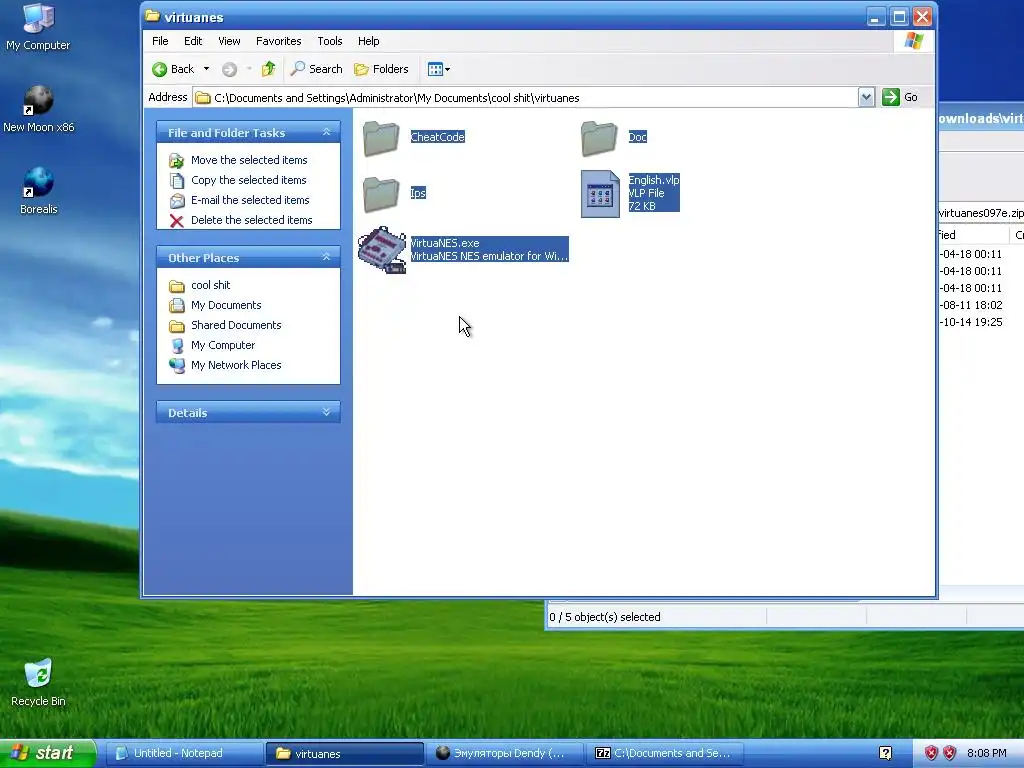Image resolution: width=1024 pixels, height=768 pixels.
Task: Toggle the Folders pane button
Action: tap(381, 69)
